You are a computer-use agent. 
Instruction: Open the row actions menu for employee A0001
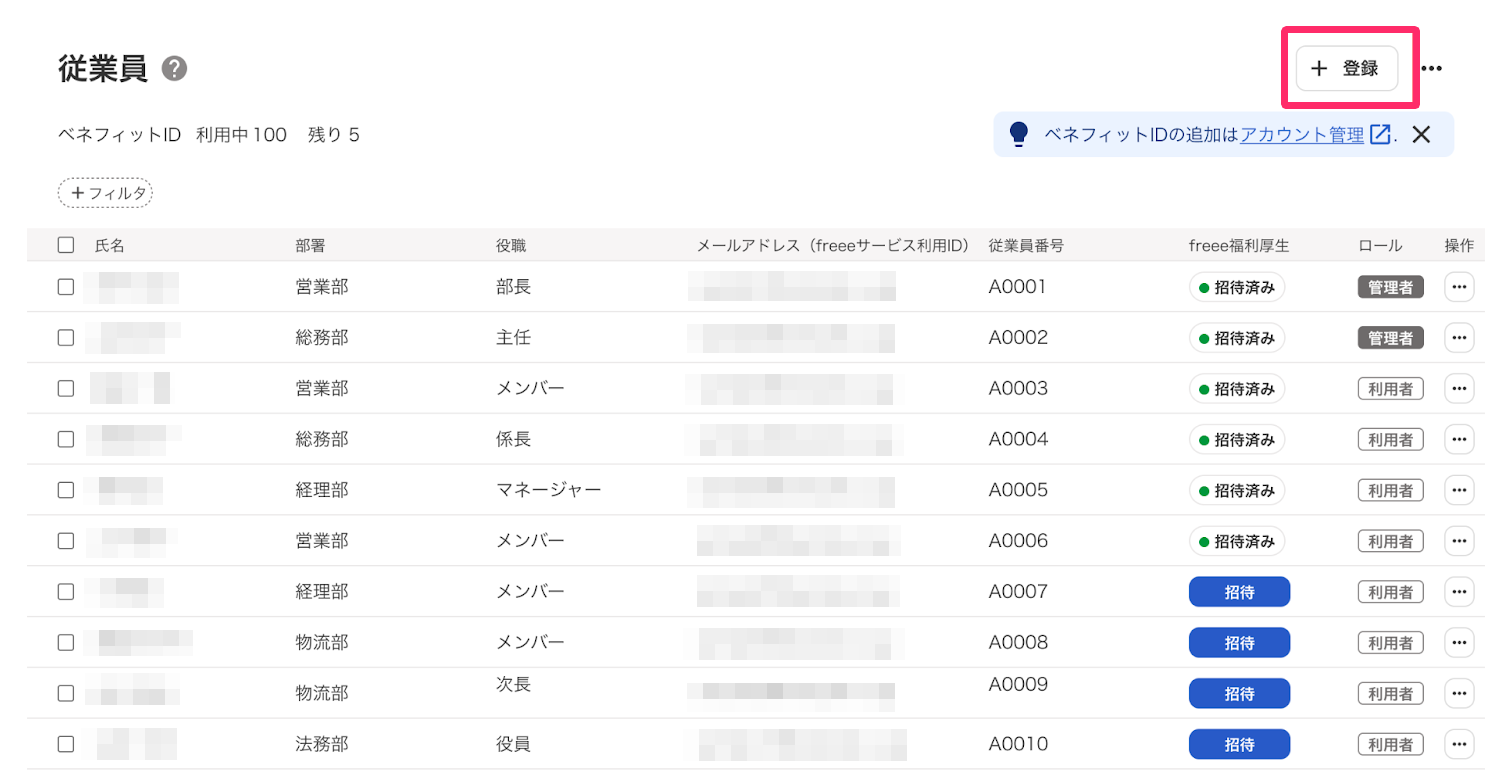(x=1459, y=287)
